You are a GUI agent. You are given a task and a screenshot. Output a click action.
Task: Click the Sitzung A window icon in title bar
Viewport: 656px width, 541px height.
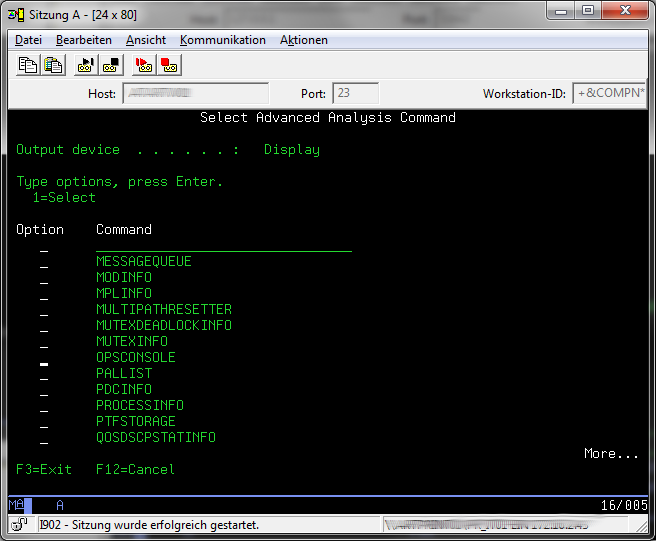coord(17,11)
